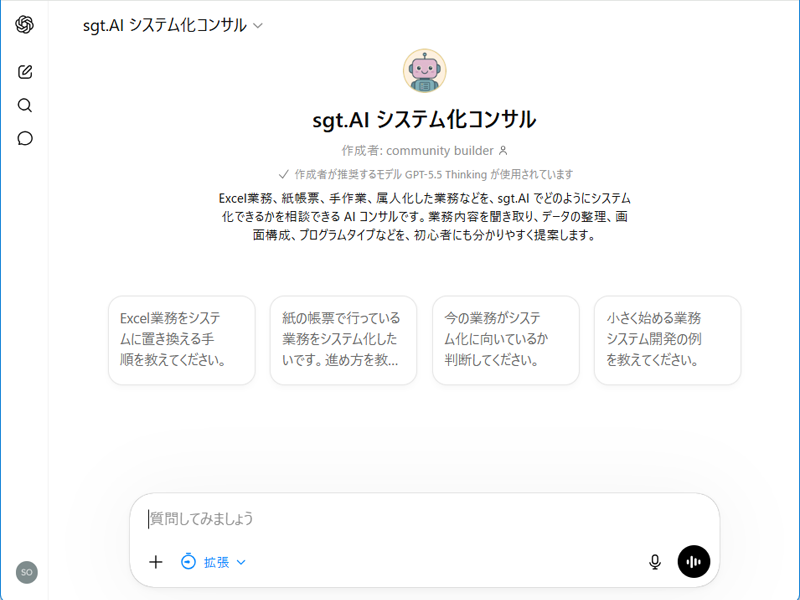Screen dimensions: 800x600
Task: Start a new chat with pencil icon
Action: (24, 71)
